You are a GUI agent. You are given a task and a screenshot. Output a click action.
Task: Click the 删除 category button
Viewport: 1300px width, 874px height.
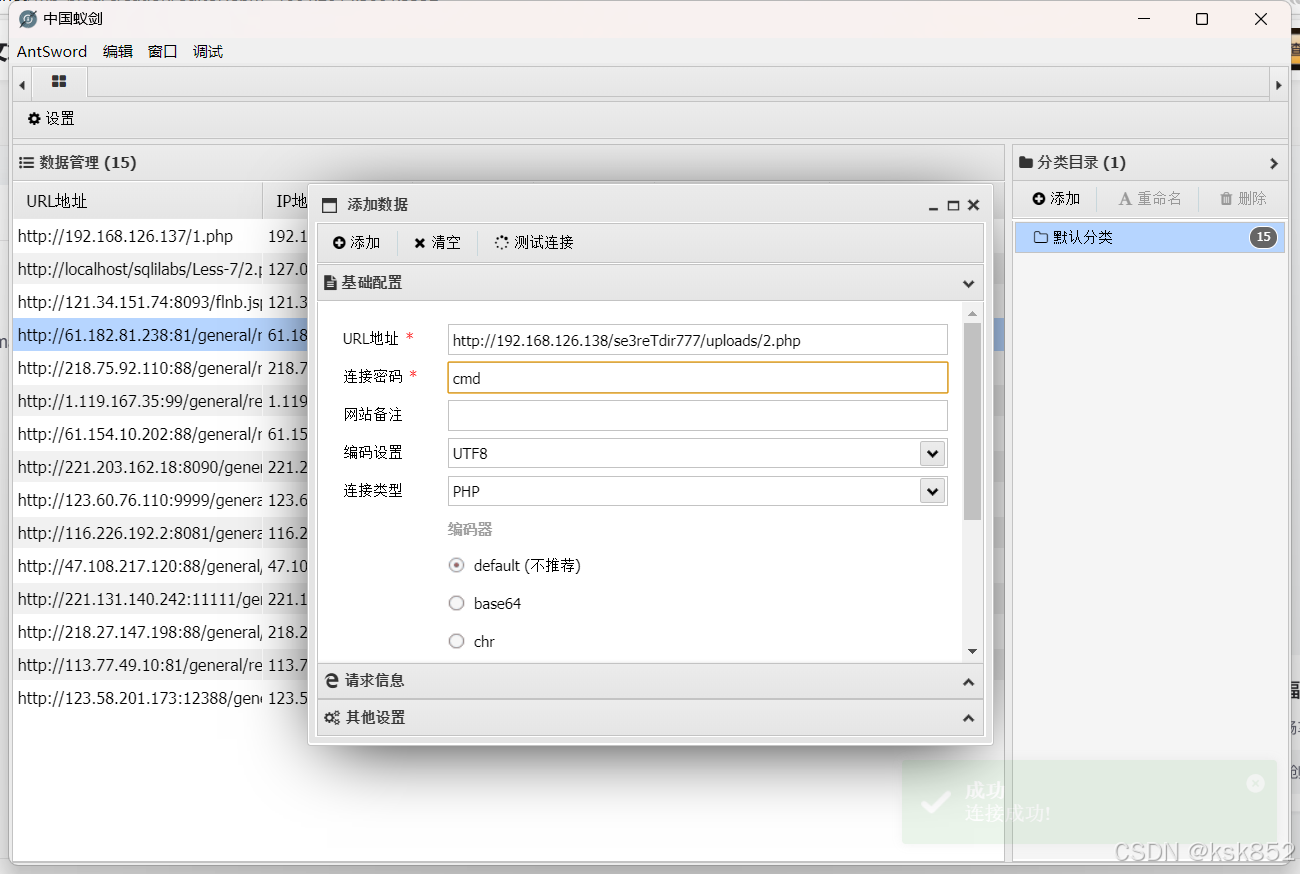[1242, 199]
